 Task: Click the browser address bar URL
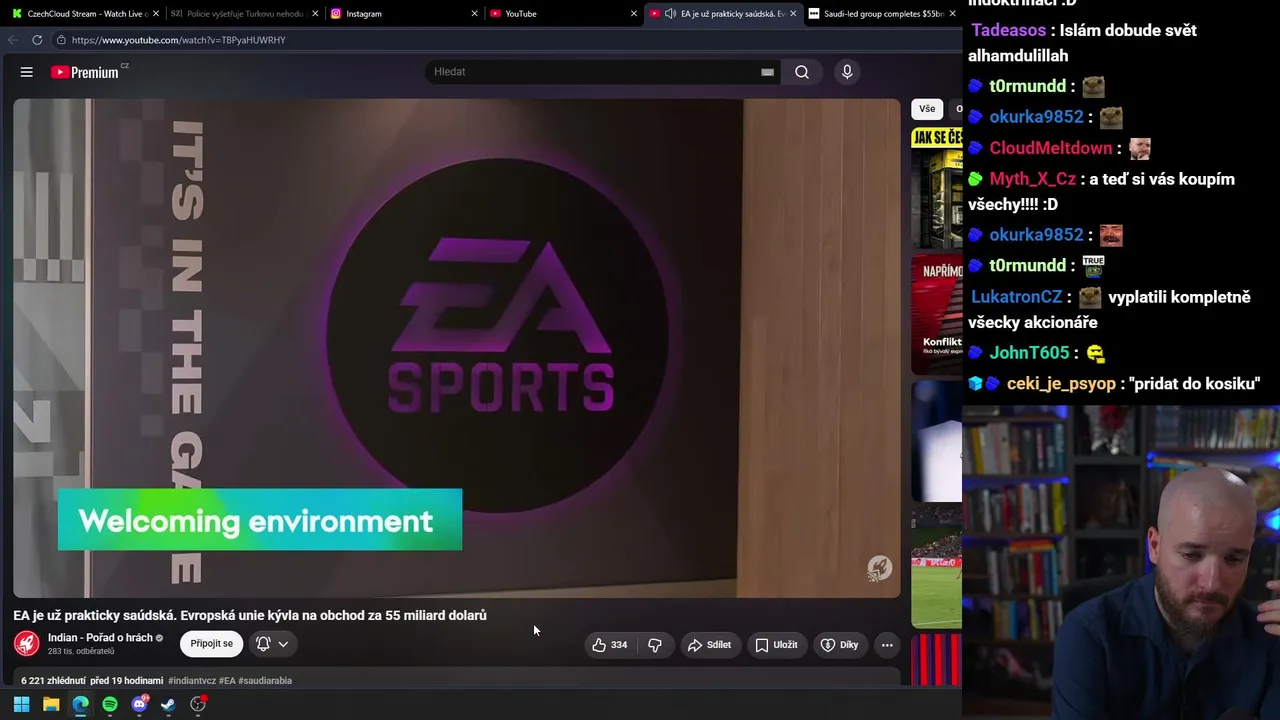coord(179,40)
